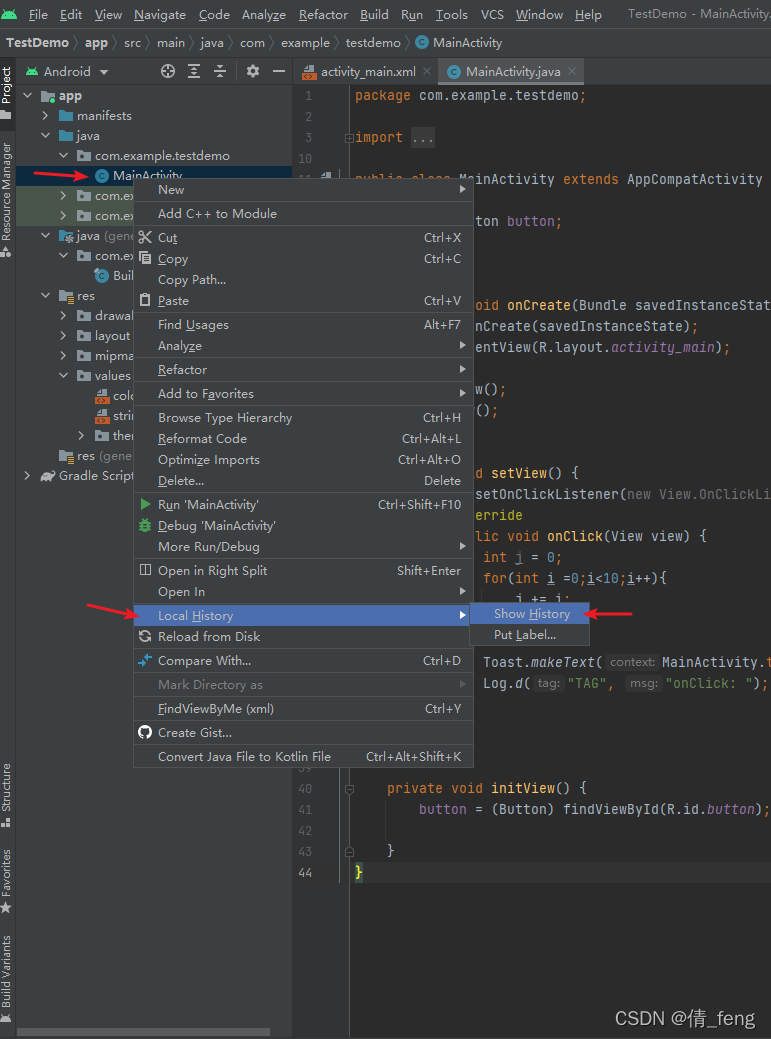This screenshot has width=771, height=1039.
Task: Open the VCS menu
Action: coord(492,15)
